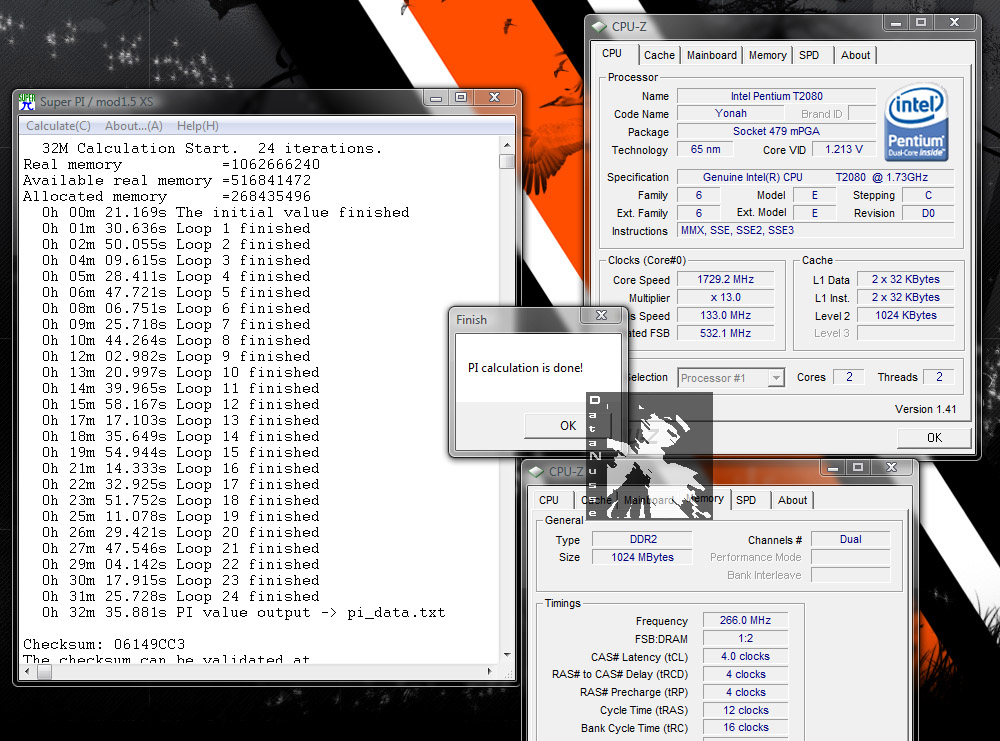Click the Technology value '65 nm'
Screen dimensions: 1000x741
[705, 149]
